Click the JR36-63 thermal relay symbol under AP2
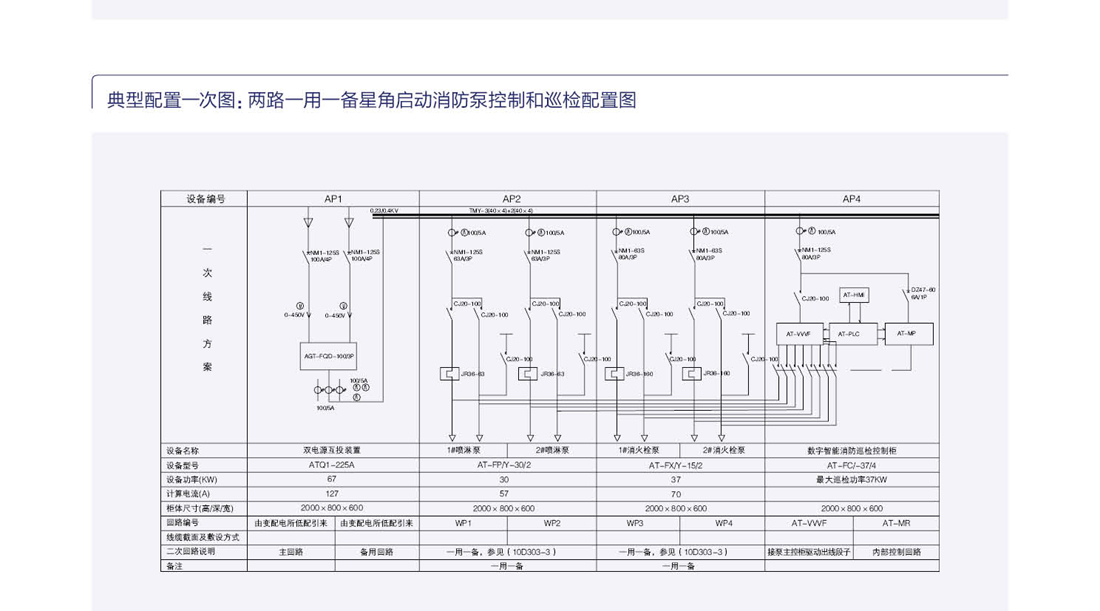This screenshot has height=611, width=1100. (x=448, y=373)
